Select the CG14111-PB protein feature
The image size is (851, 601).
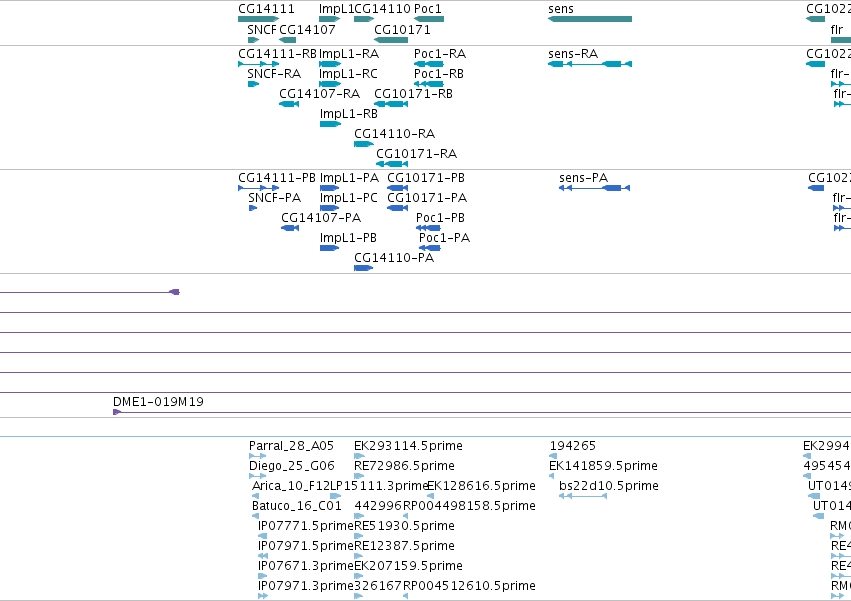258,188
